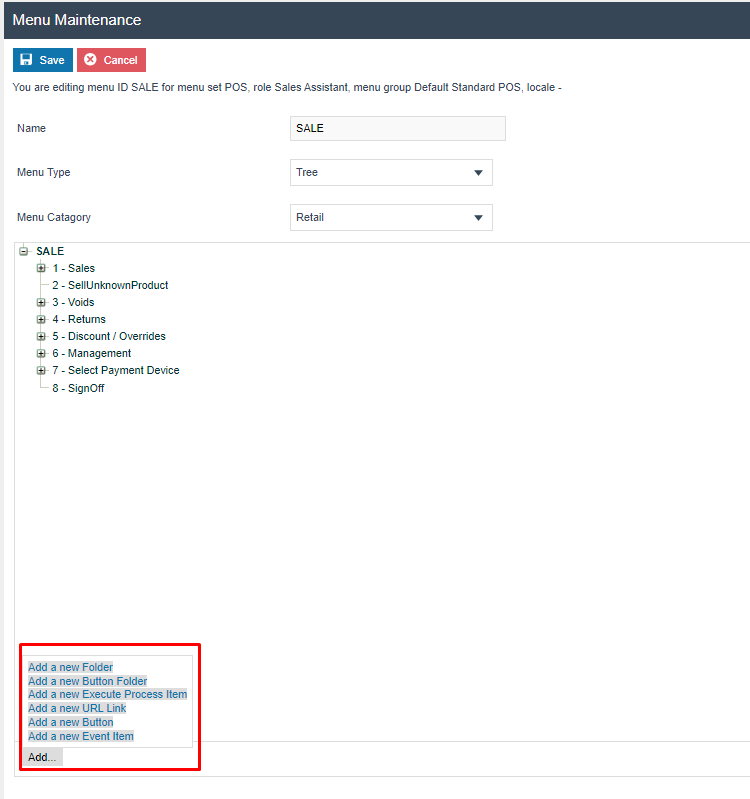The width and height of the screenshot is (750, 799).
Task: Choose Add a new Button
Action: 71,723
